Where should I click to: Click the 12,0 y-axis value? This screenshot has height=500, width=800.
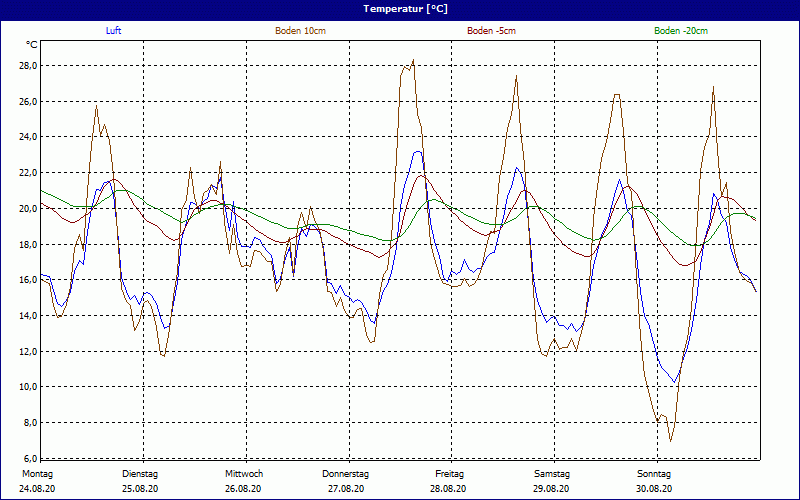(x=29, y=352)
